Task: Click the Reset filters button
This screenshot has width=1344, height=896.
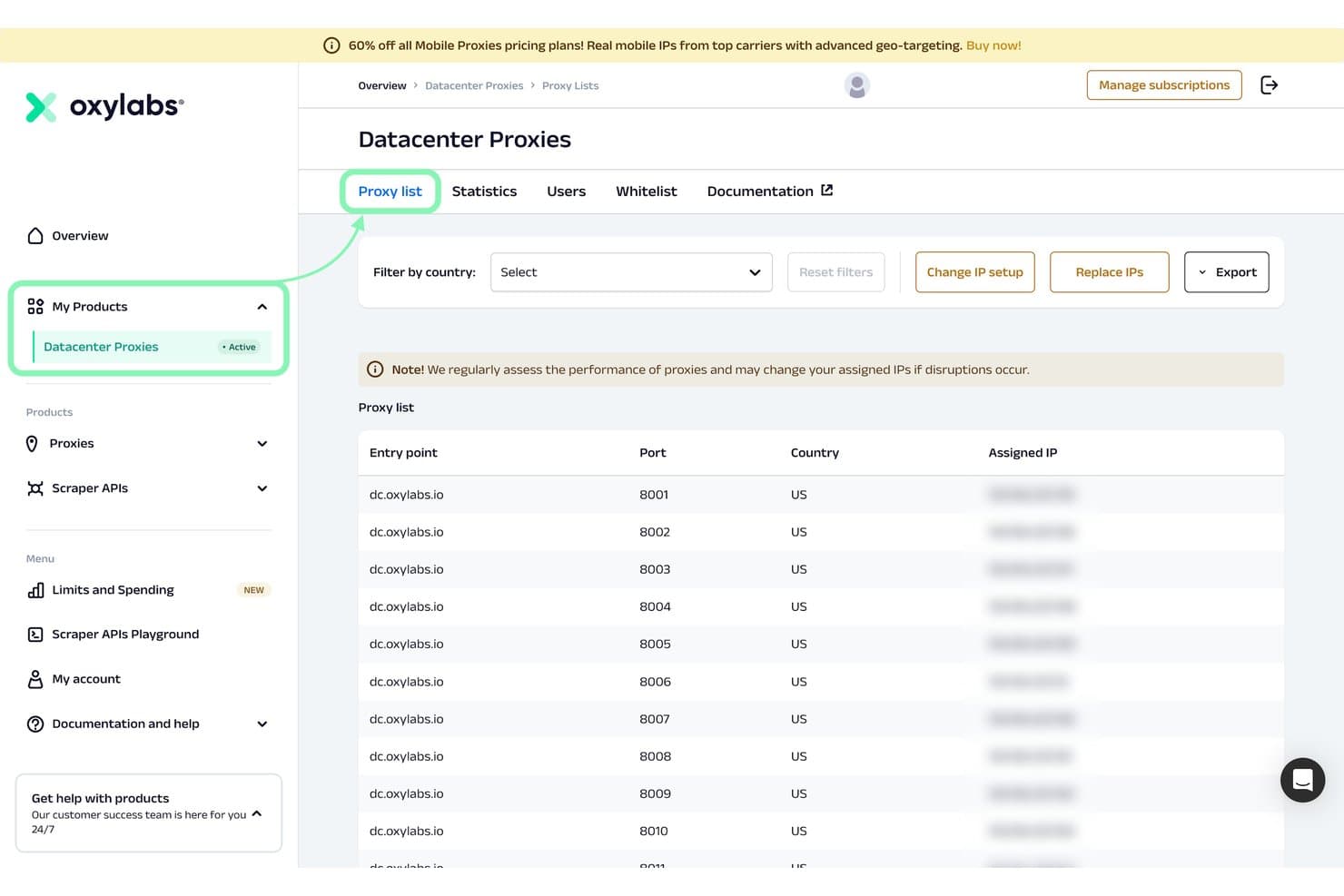Action: tap(835, 272)
